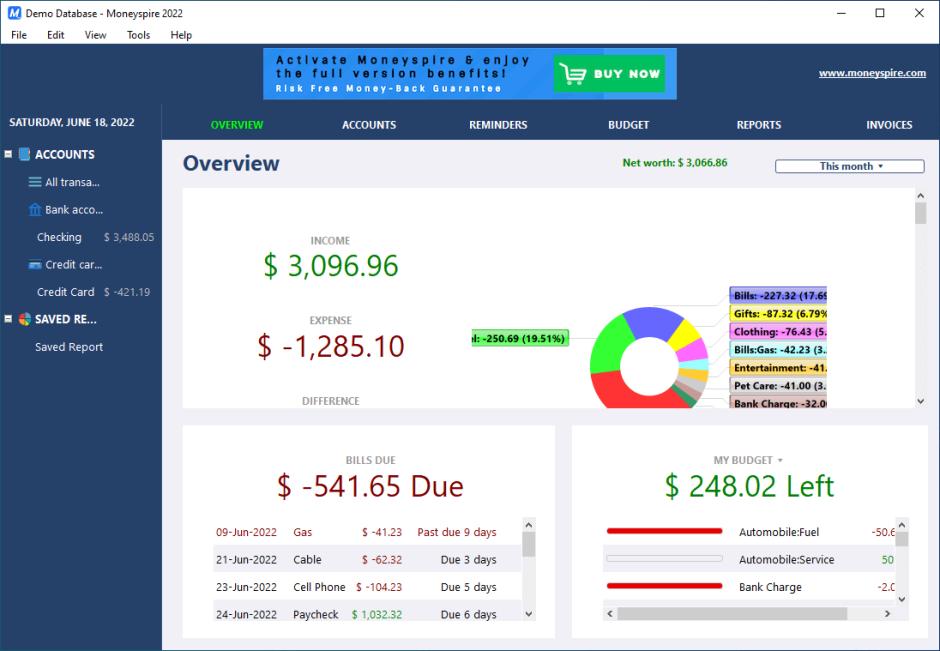Open the This month period dropdown
The image size is (940, 651).
(x=849, y=166)
